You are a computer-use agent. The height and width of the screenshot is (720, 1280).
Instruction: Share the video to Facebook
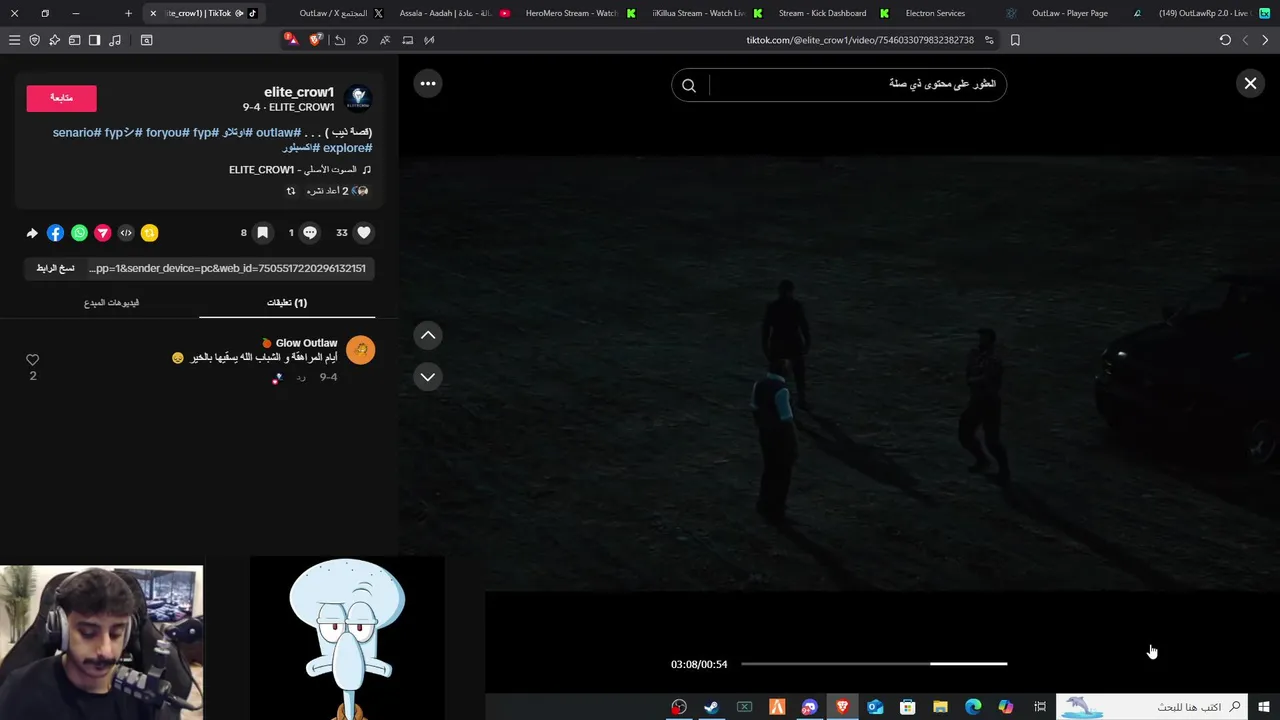pos(55,233)
